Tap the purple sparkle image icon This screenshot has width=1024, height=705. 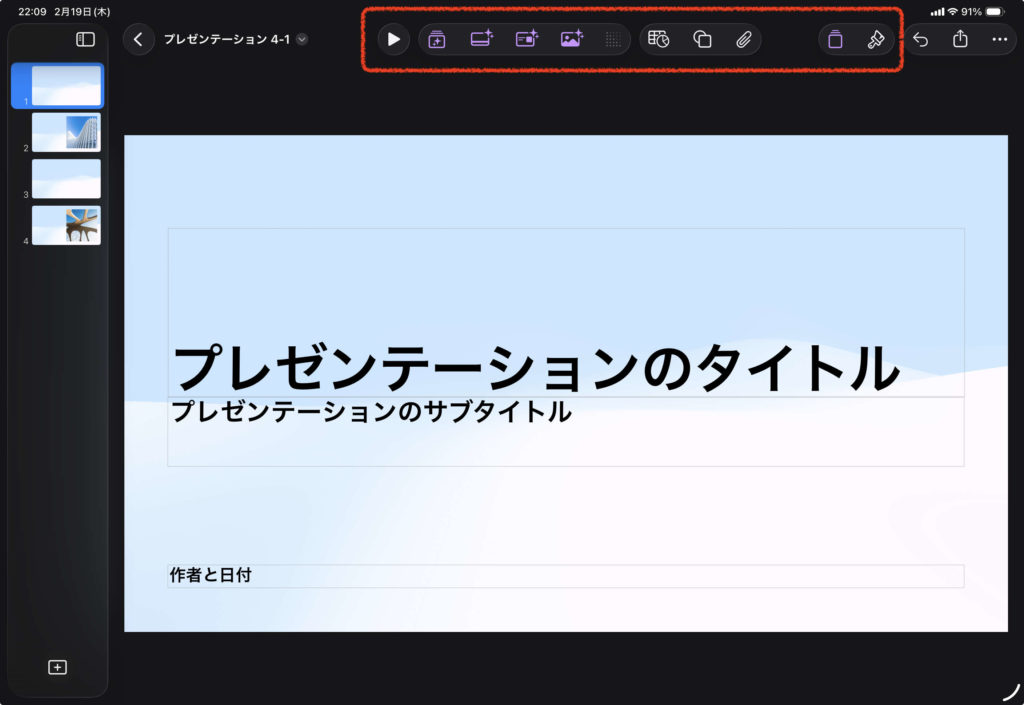[x=572, y=39]
